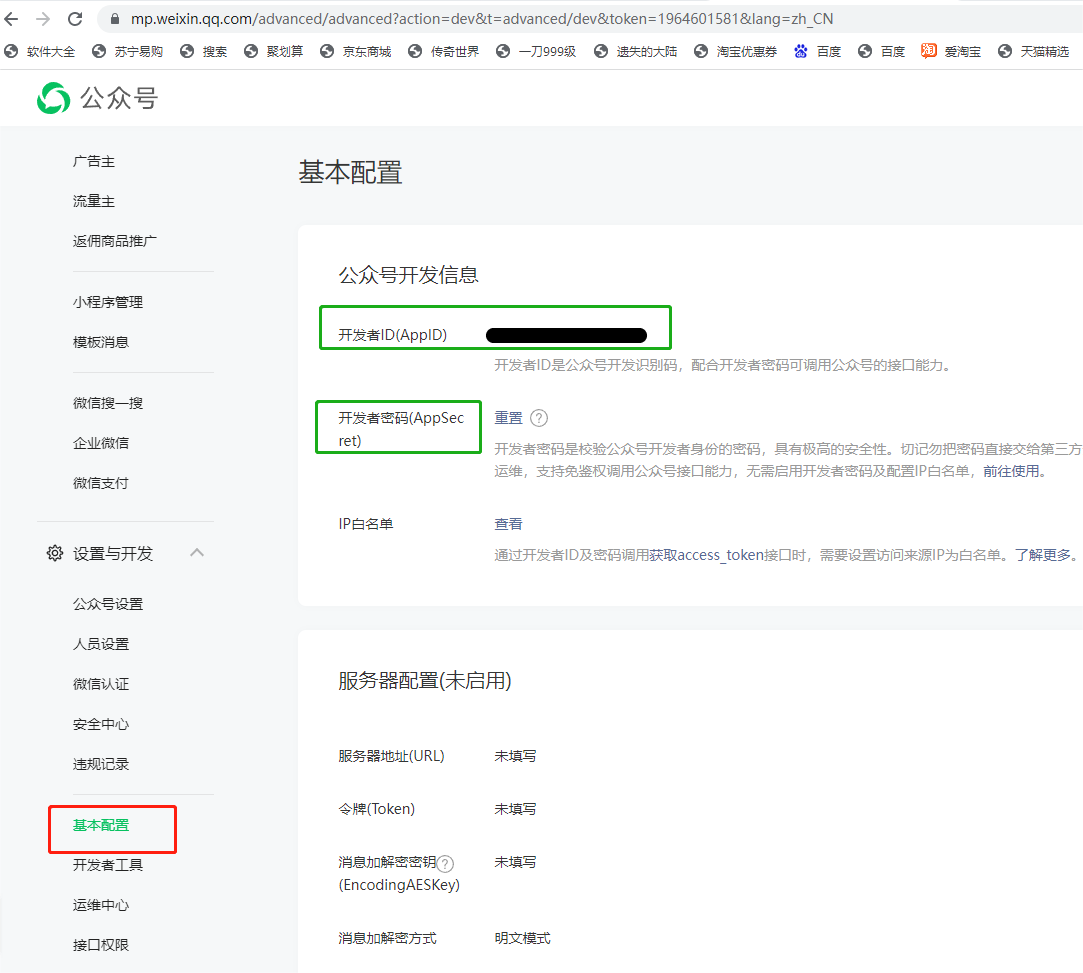The image size is (1083, 973).
Task: Open 运维中心 in the sidebar
Action: pyautogui.click(x=101, y=905)
